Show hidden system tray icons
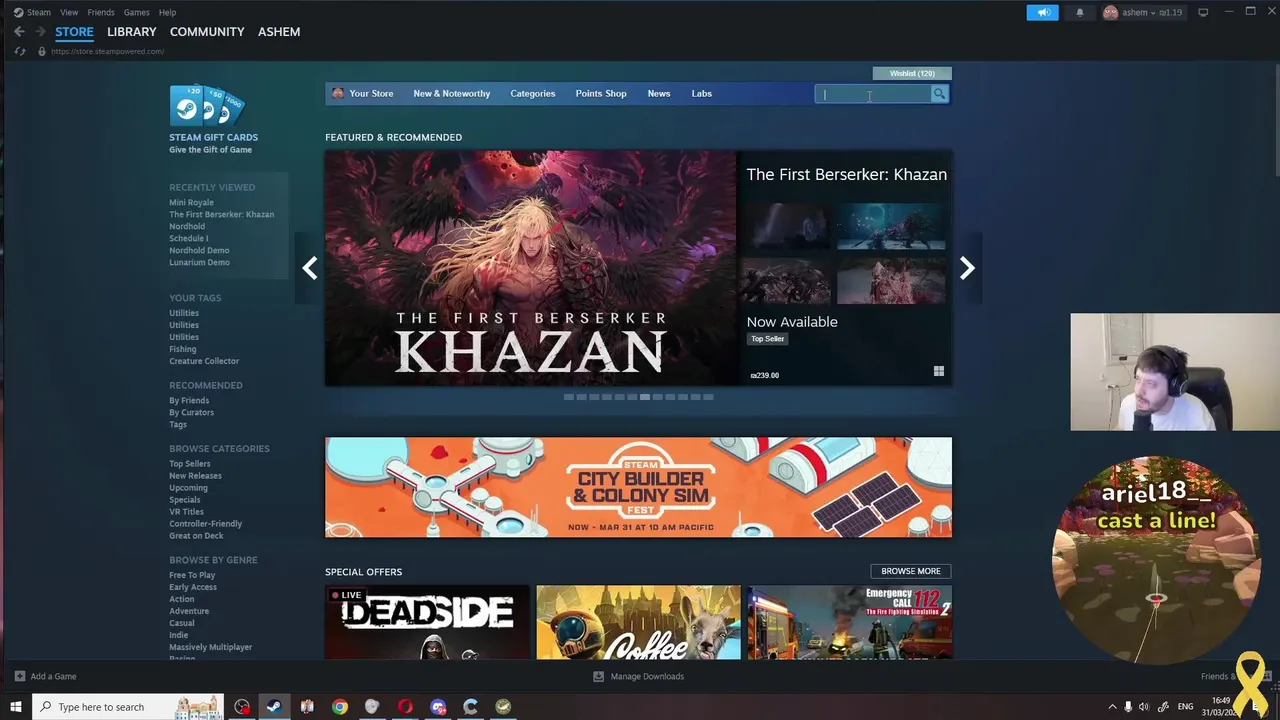The width and height of the screenshot is (1280, 720). (1112, 707)
